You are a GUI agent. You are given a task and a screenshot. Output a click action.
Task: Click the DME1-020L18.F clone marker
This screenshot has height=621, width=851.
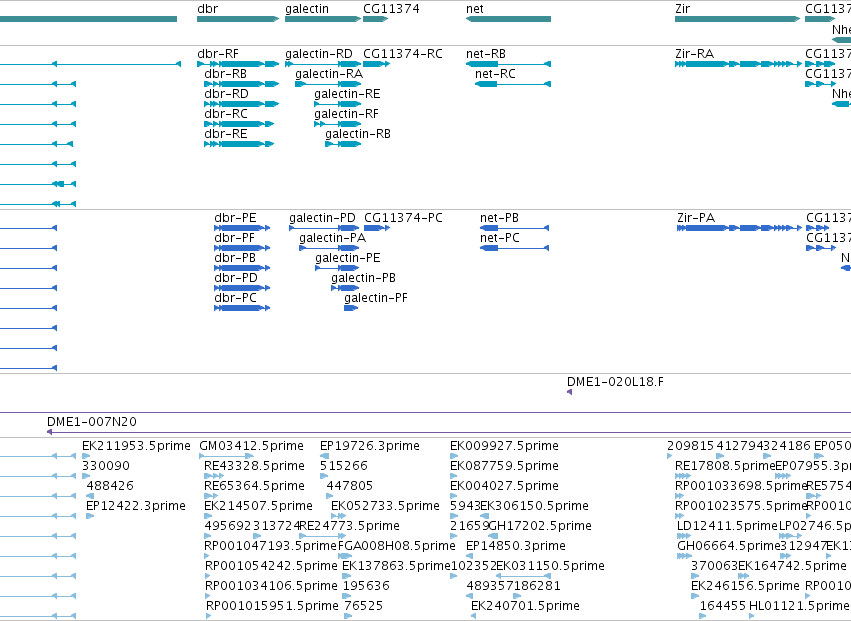569,392
